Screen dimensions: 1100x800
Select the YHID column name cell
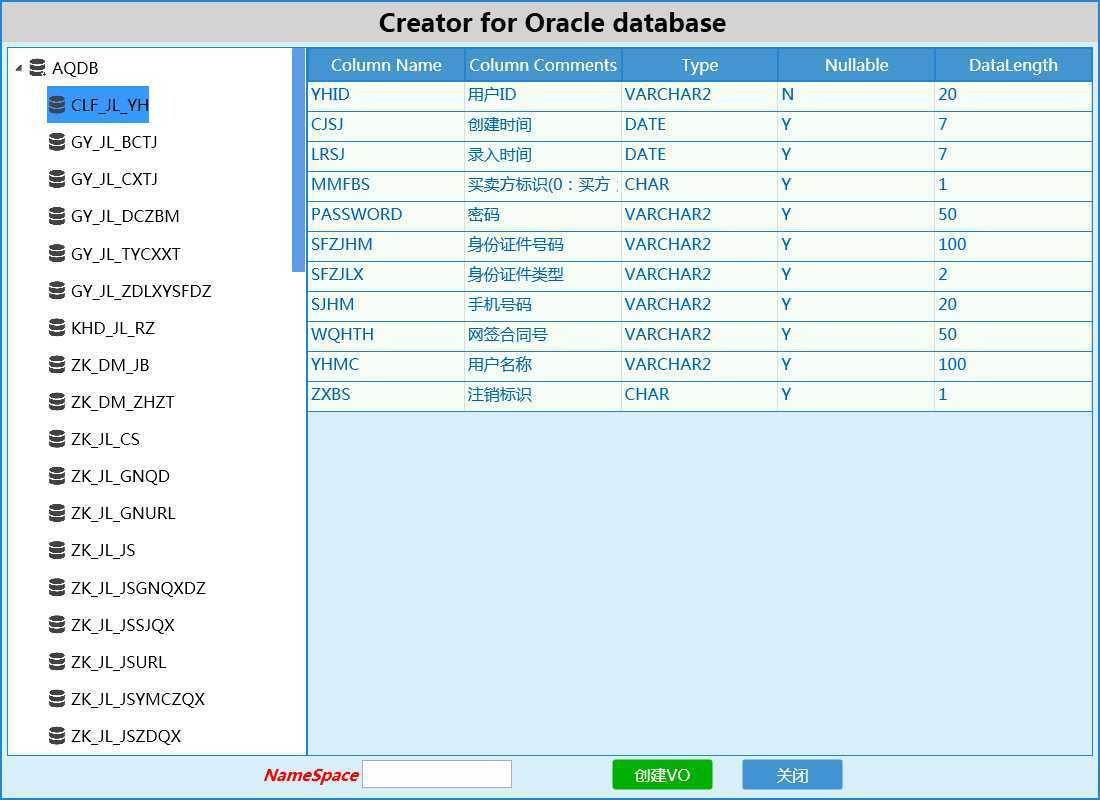click(x=386, y=95)
